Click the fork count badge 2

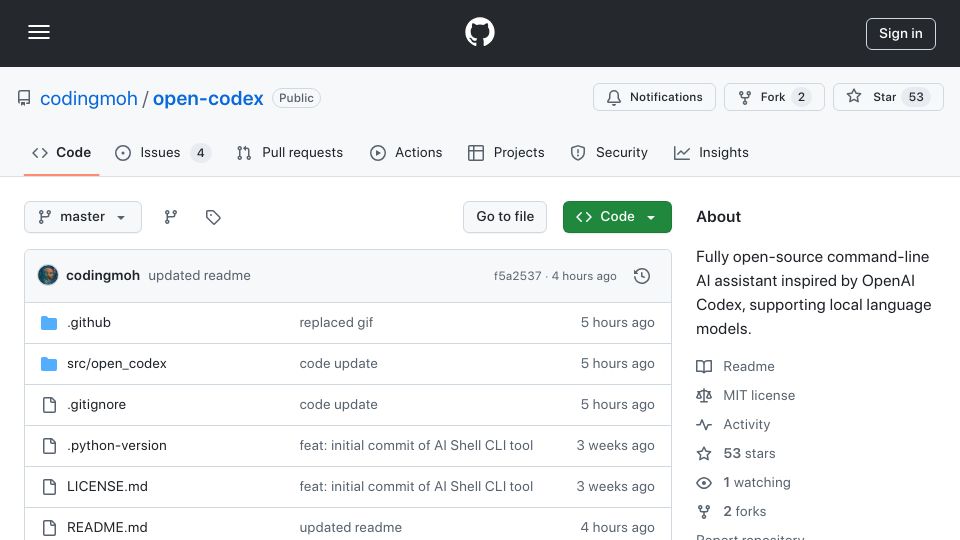click(x=801, y=97)
